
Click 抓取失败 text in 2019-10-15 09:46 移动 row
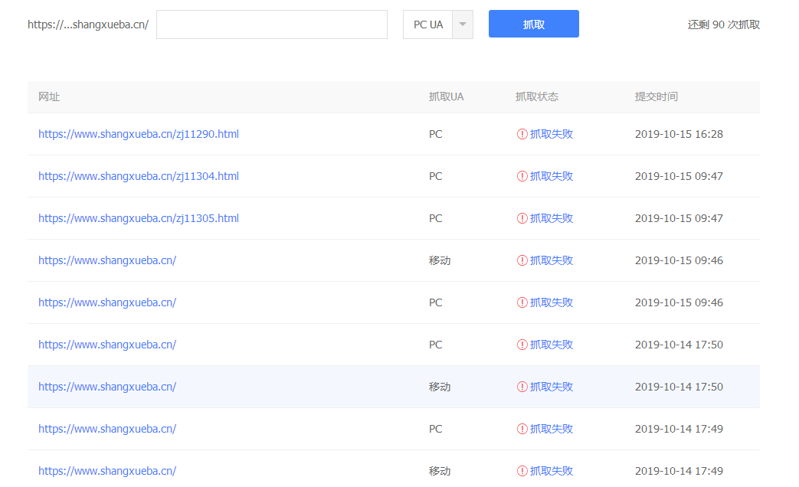point(551,260)
